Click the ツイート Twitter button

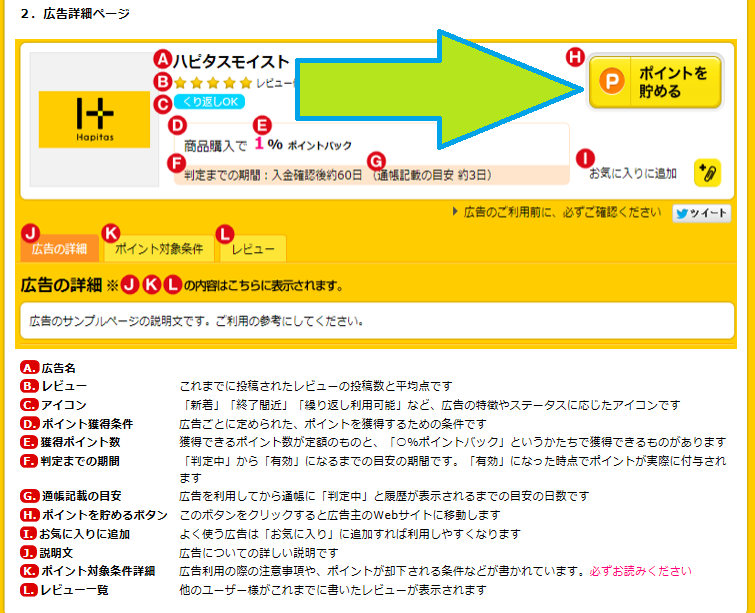tap(702, 213)
